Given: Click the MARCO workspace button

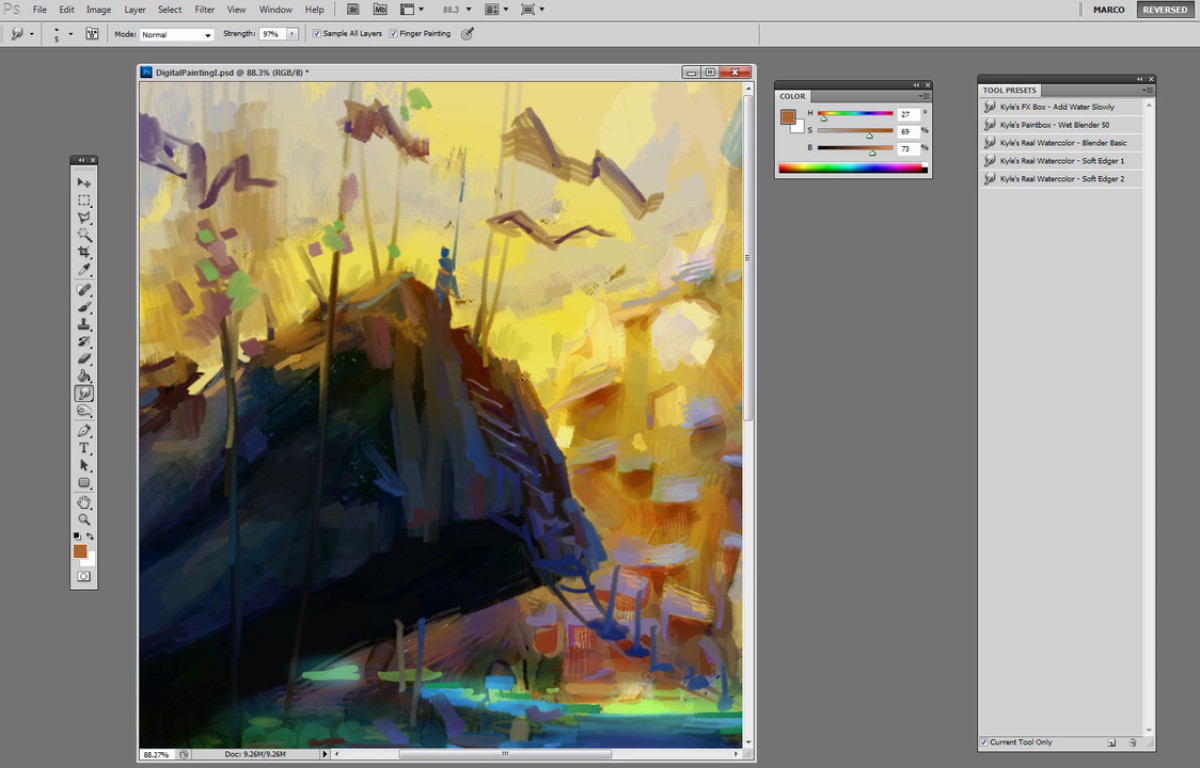Looking at the screenshot, I should 1108,10.
